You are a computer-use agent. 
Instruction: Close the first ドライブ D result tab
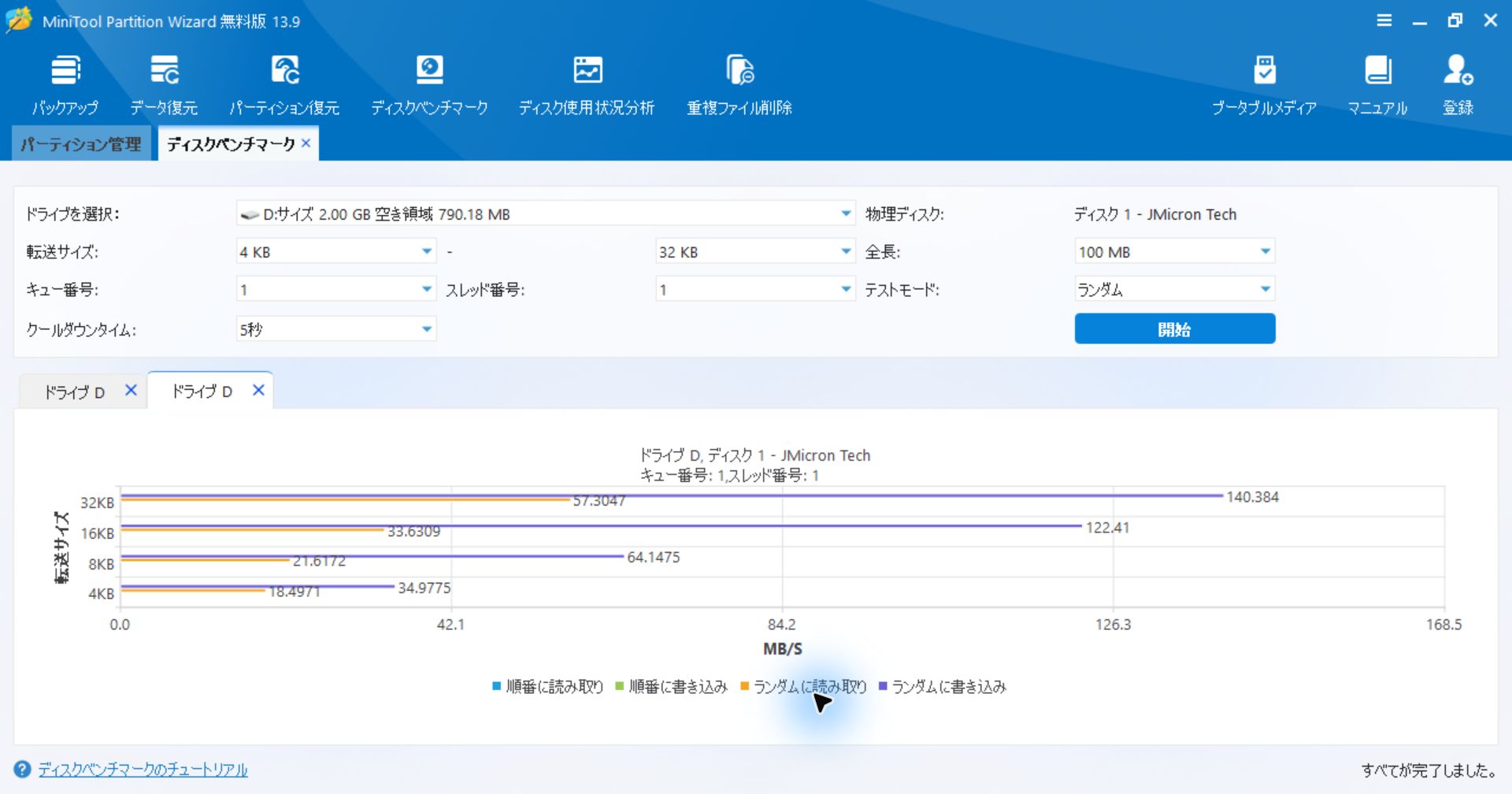[131, 390]
